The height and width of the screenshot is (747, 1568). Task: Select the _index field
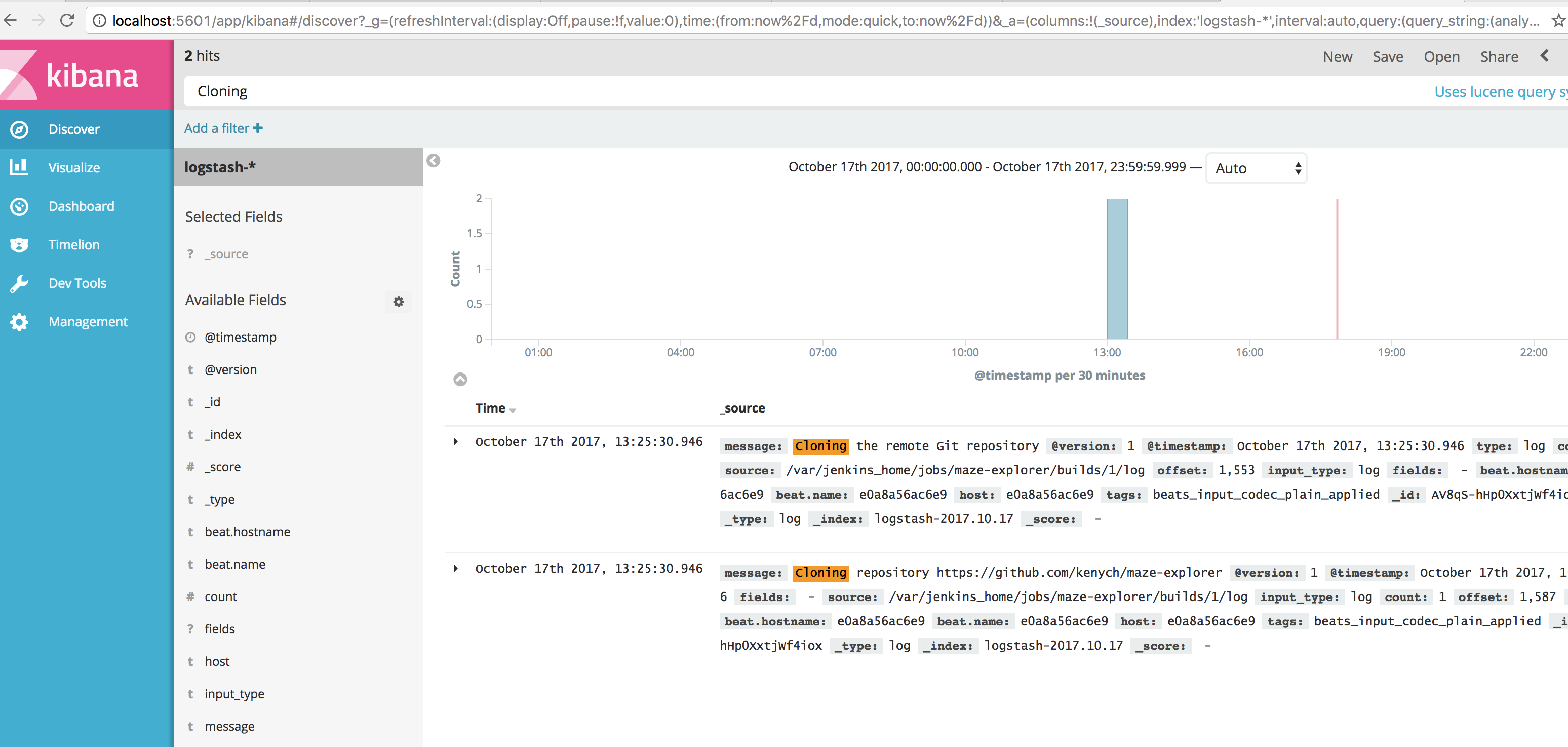click(x=223, y=434)
